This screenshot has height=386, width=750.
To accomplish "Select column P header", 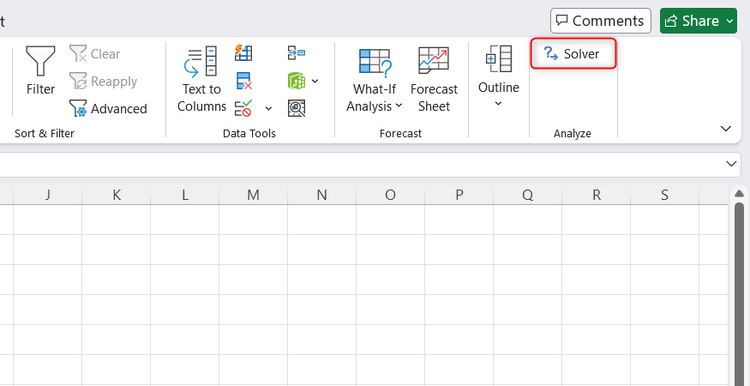I will pos(459,195).
